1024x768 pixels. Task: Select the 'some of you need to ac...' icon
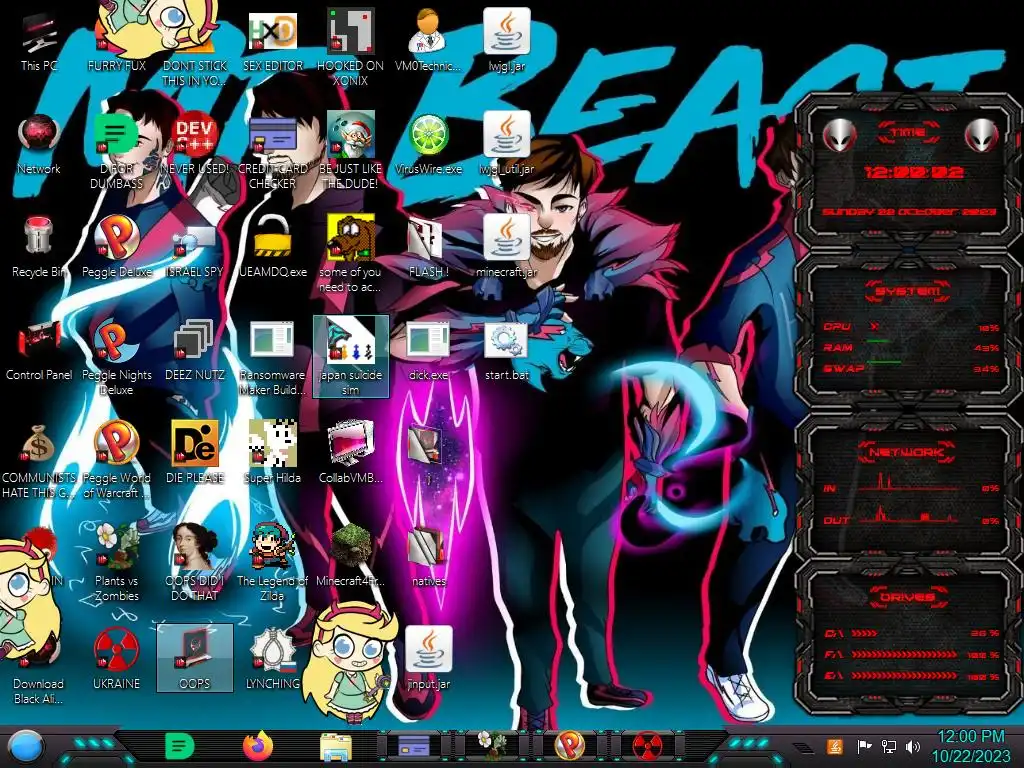pos(350,254)
